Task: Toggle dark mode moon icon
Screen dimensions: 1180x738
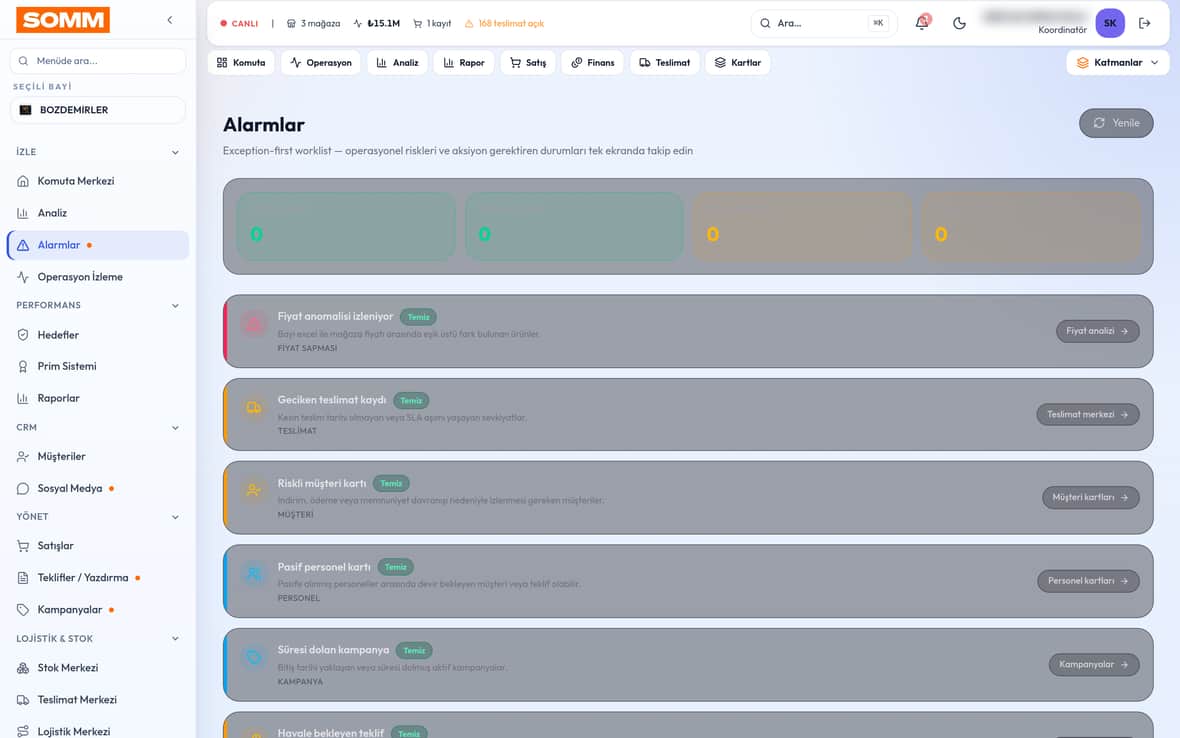Action: [959, 23]
